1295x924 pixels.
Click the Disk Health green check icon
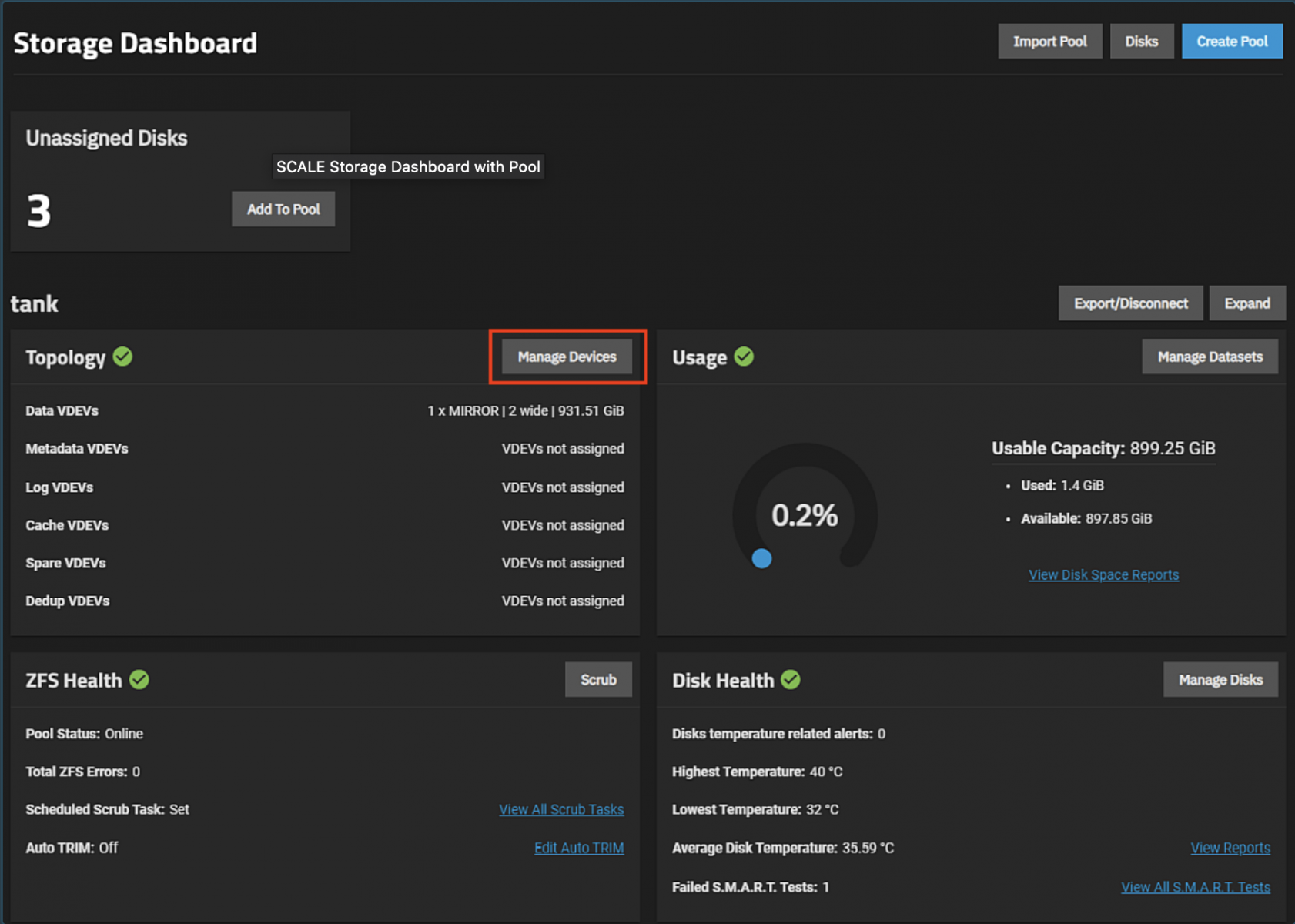pos(791,680)
